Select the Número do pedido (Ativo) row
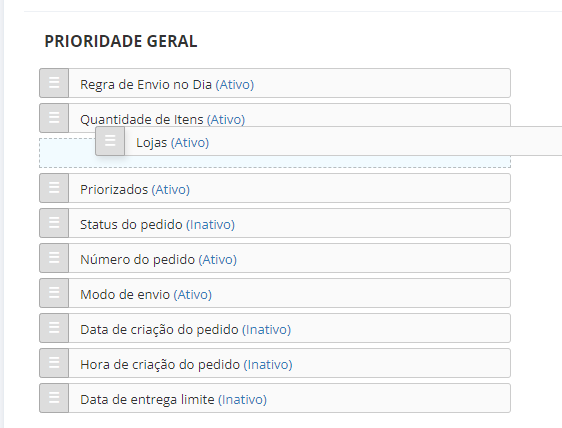This screenshot has width=562, height=428. [x=275, y=258]
